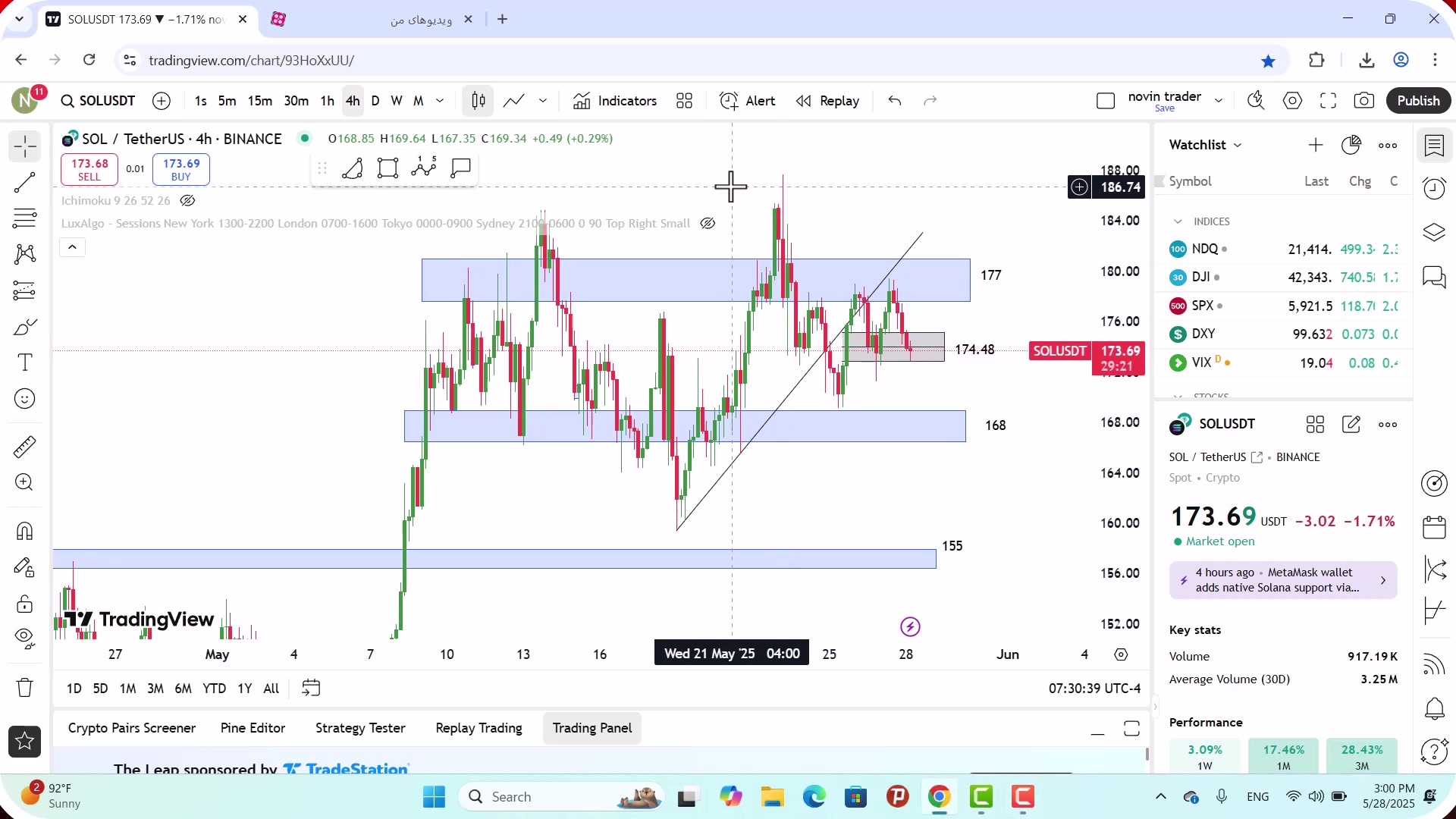Select the text annotation tool
1456x819 pixels.
tap(25, 362)
